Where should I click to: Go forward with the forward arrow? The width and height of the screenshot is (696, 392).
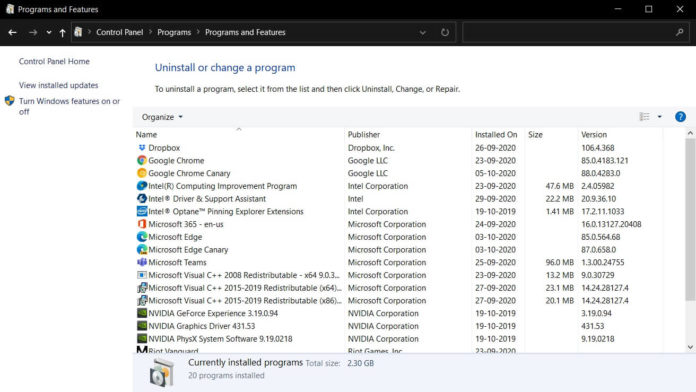pos(33,32)
